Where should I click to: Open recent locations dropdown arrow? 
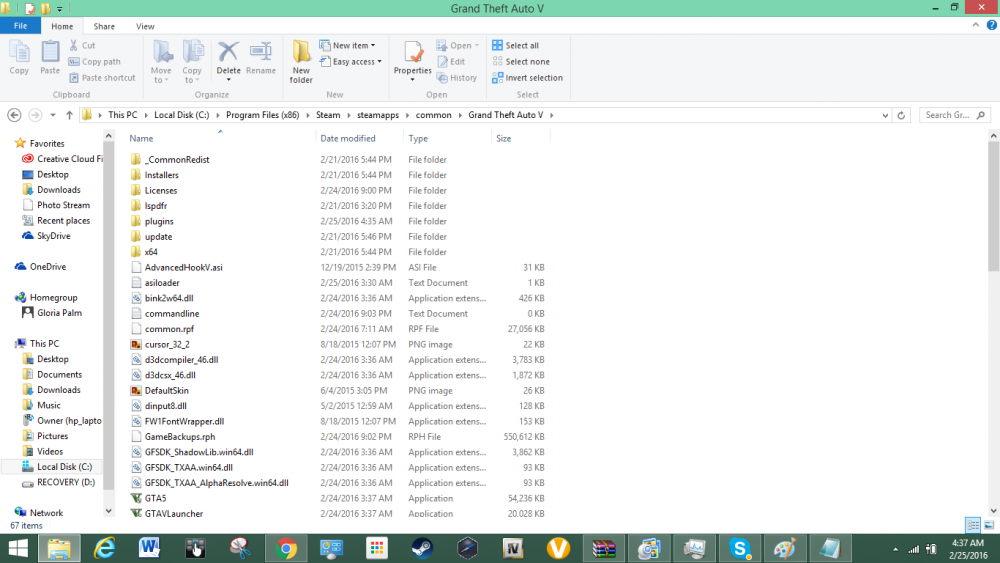[x=52, y=115]
